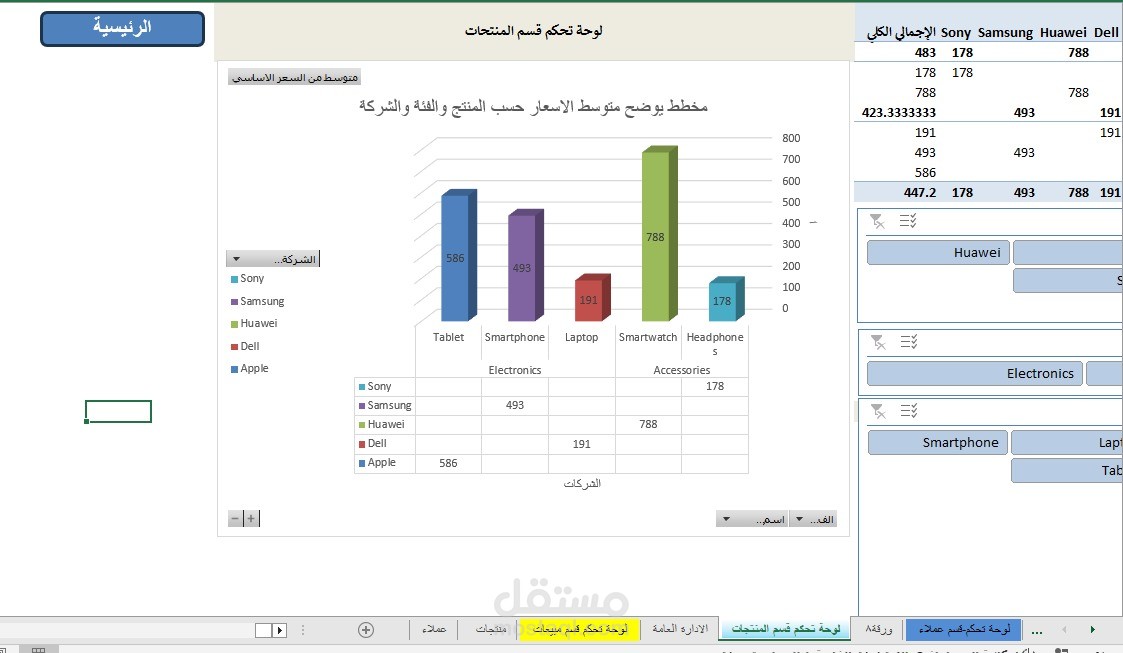Select the Apple legend entry
The image size is (1123, 653).
[x=249, y=369]
